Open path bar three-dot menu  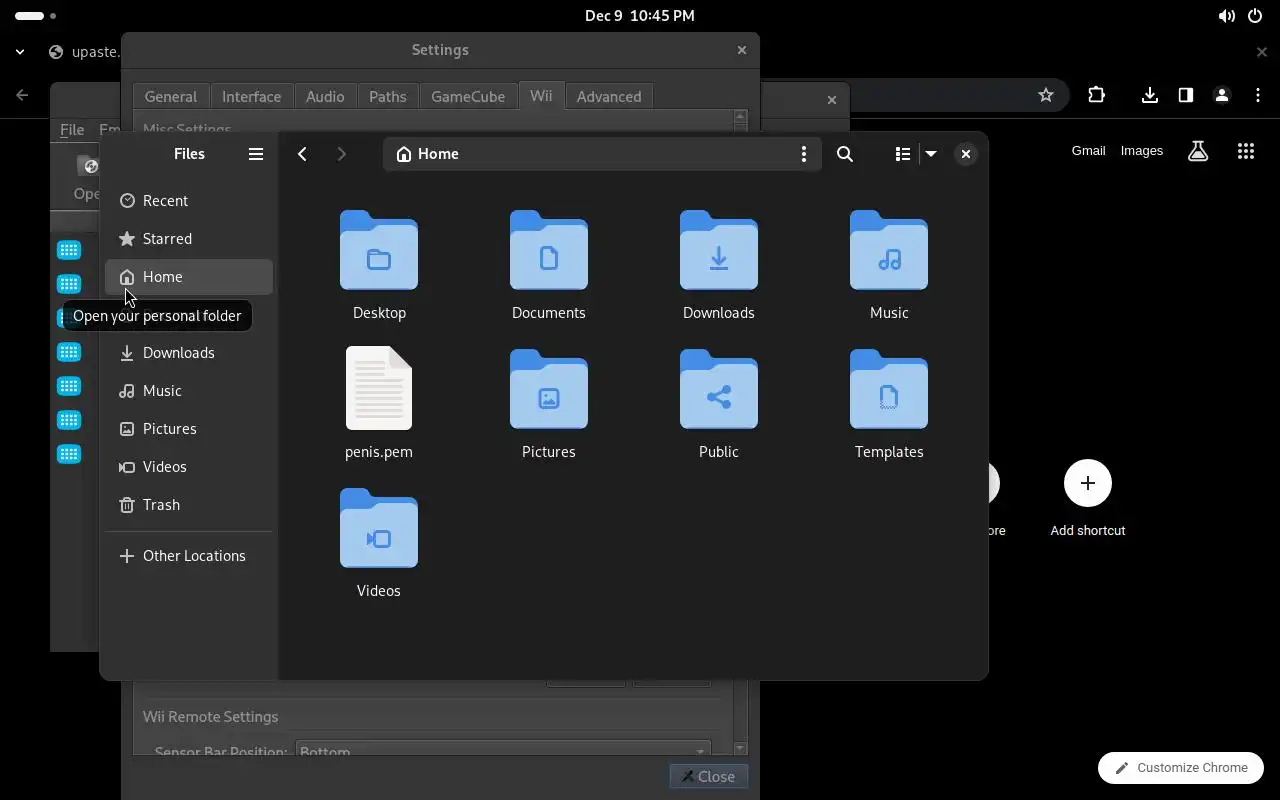pyautogui.click(x=804, y=154)
